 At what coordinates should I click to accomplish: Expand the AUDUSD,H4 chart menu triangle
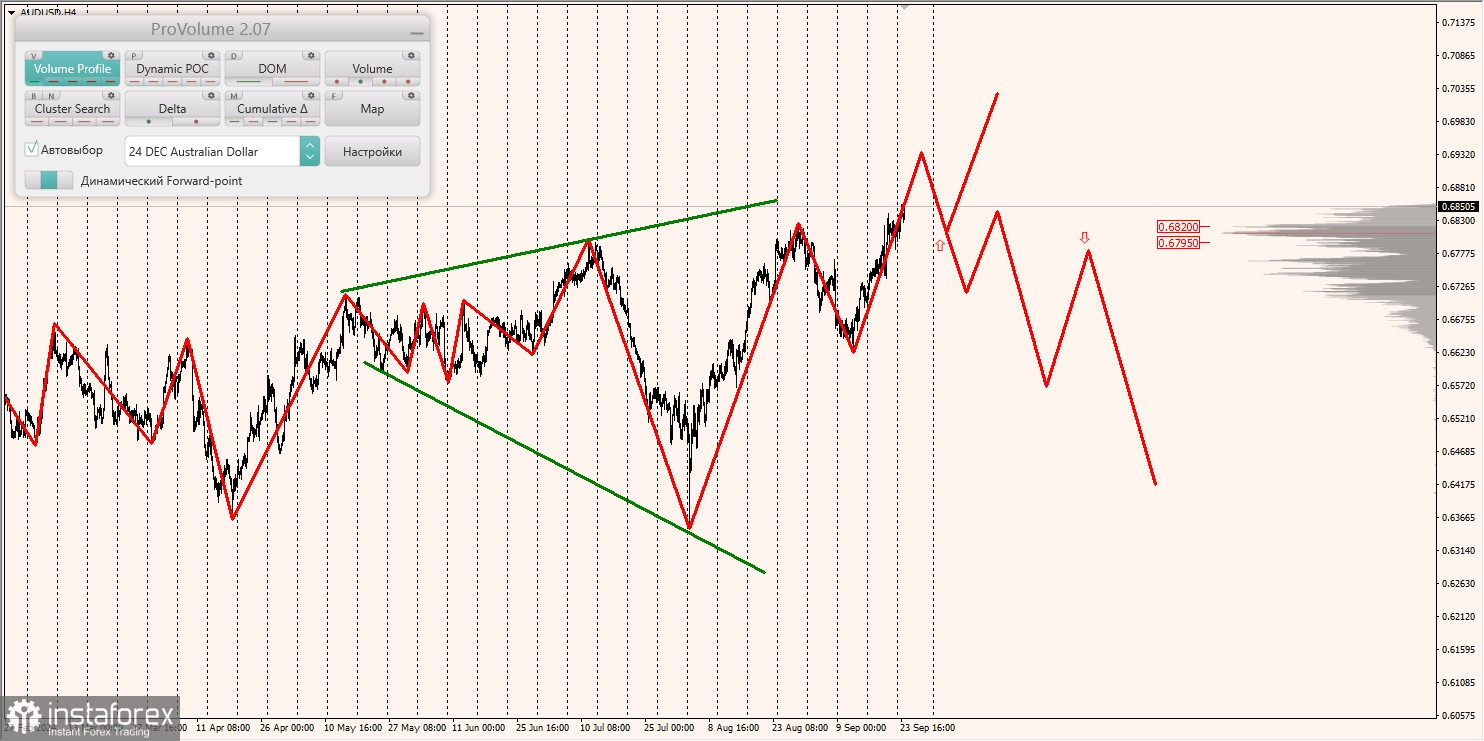pyautogui.click(x=11, y=12)
